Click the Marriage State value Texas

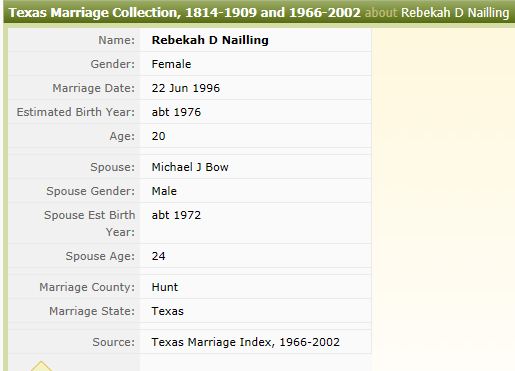point(167,311)
